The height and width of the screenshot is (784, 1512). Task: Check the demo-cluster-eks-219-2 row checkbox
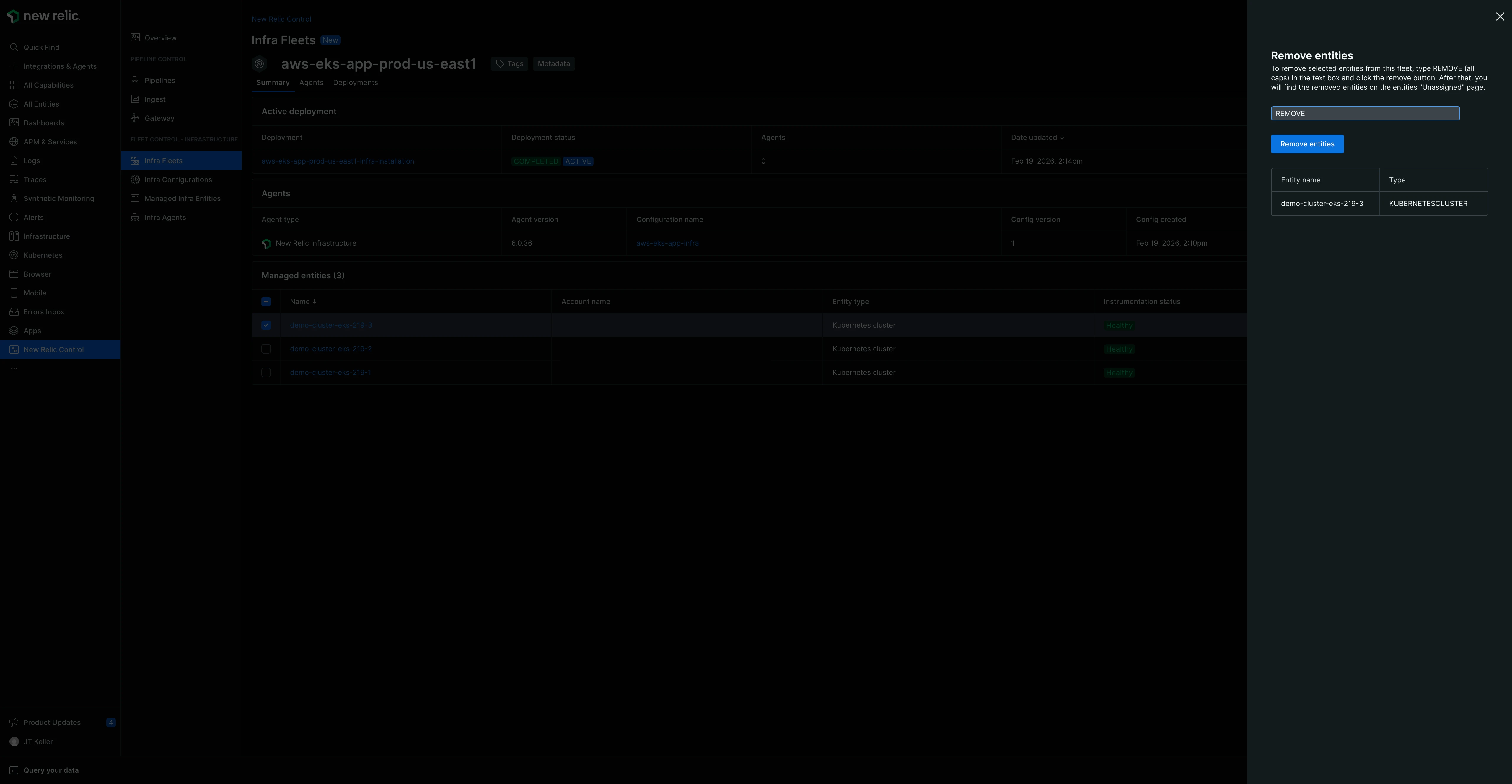(266, 349)
